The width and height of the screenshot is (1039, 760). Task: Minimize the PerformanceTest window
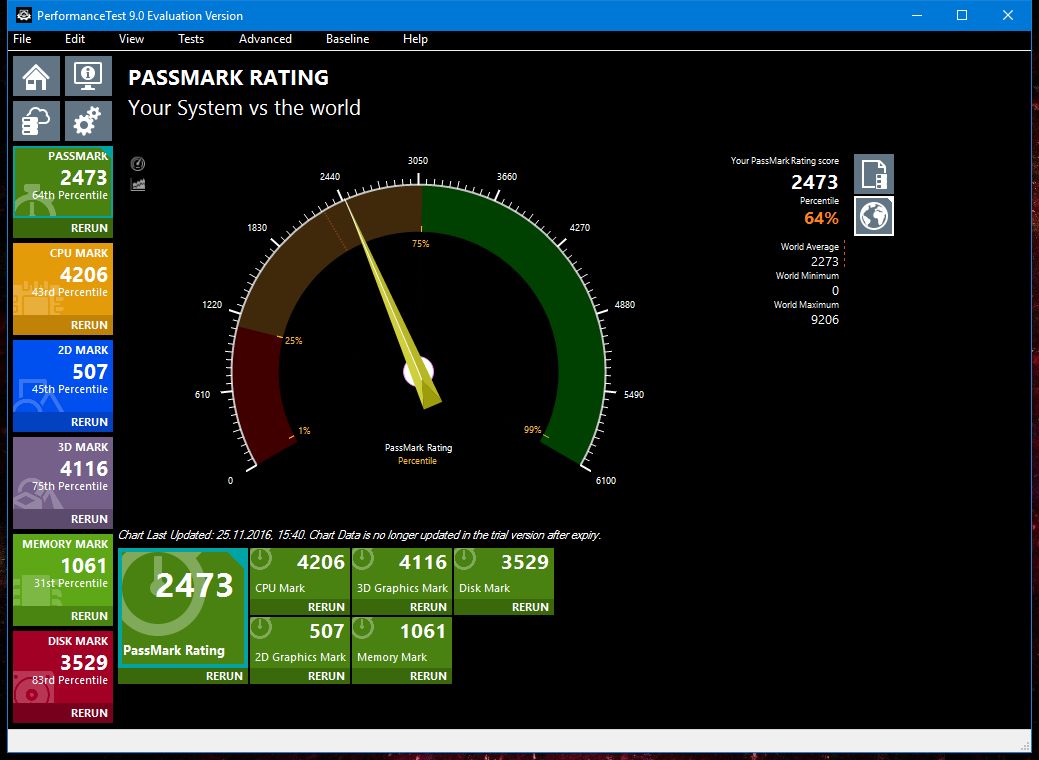point(917,15)
